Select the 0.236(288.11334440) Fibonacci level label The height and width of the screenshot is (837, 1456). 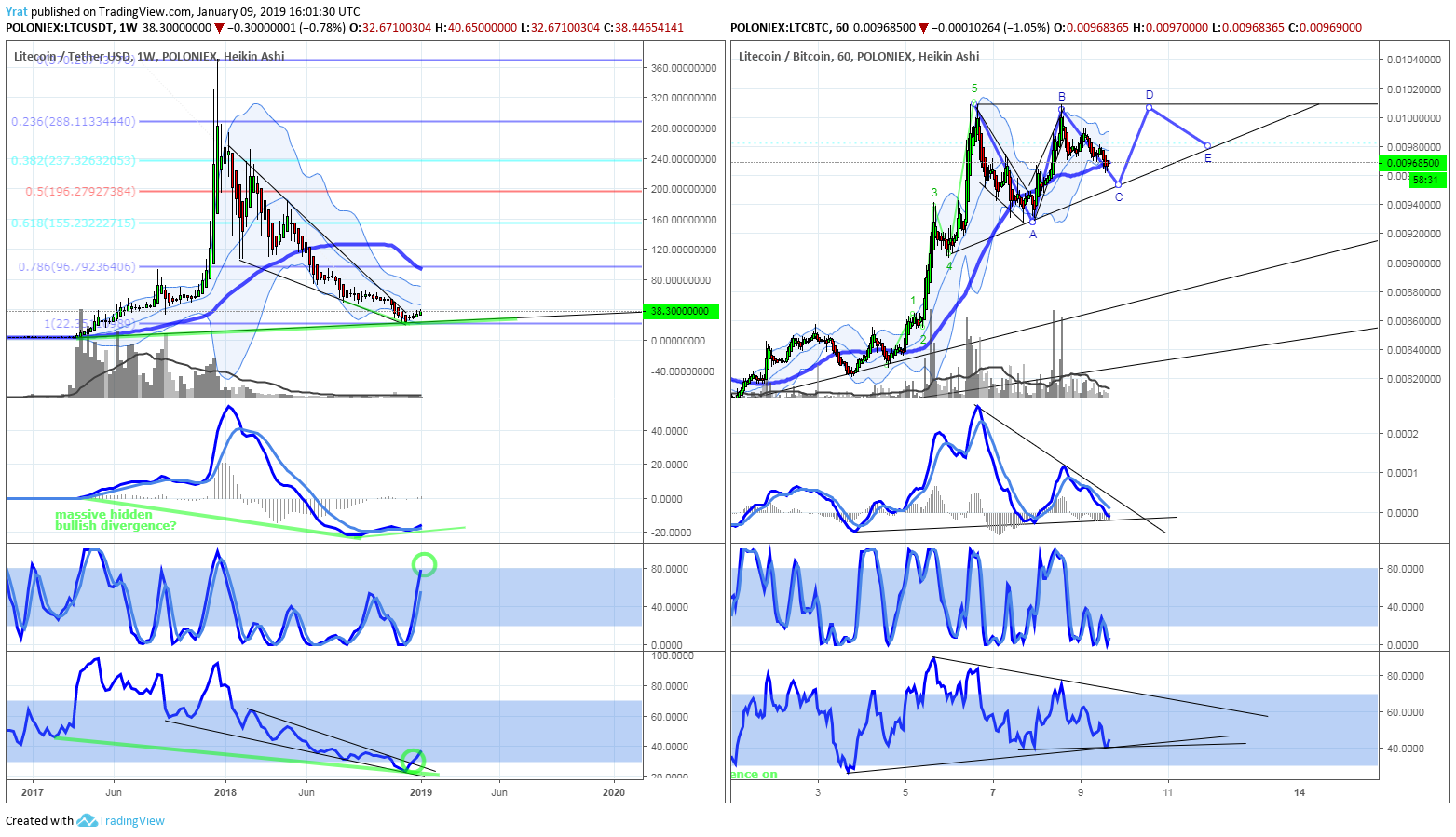74,121
